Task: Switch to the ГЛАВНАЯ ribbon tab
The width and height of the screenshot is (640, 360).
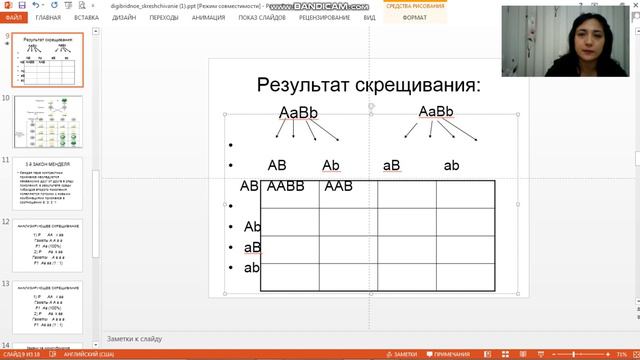Action: (48, 18)
